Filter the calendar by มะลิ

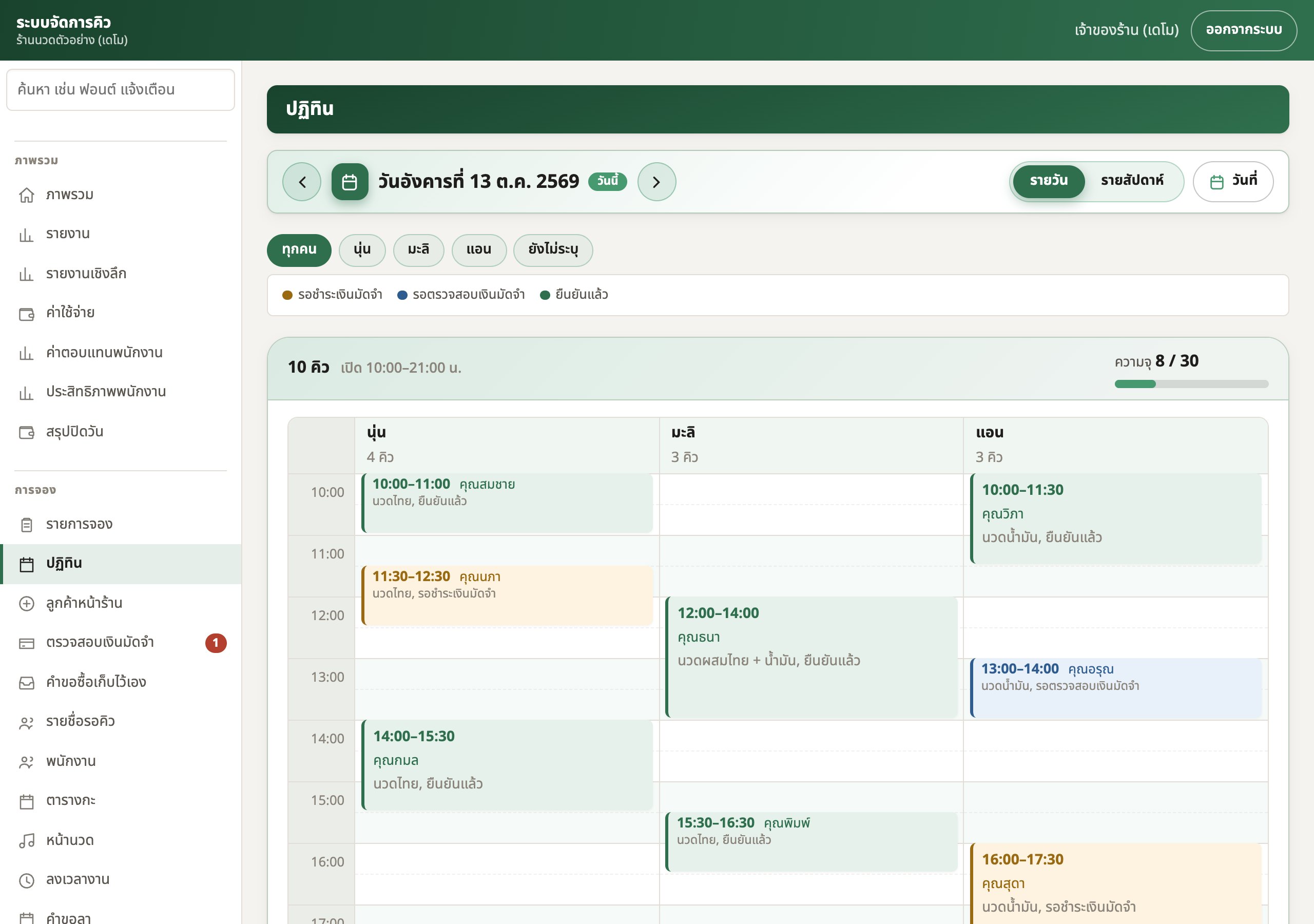[418, 250]
